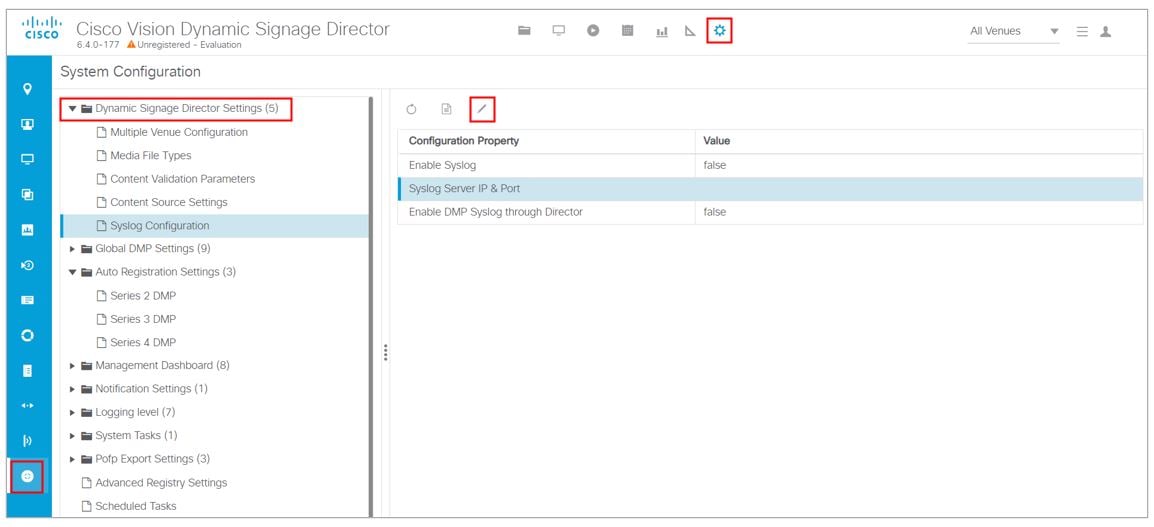Click the false value for Enable Syslog
This screenshot has width=1154, height=527.
(715, 166)
